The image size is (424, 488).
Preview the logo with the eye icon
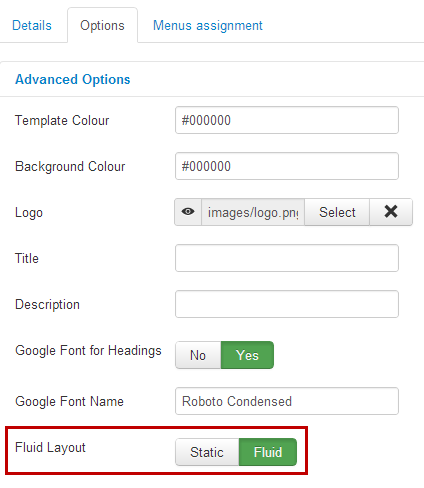pyautogui.click(x=188, y=212)
